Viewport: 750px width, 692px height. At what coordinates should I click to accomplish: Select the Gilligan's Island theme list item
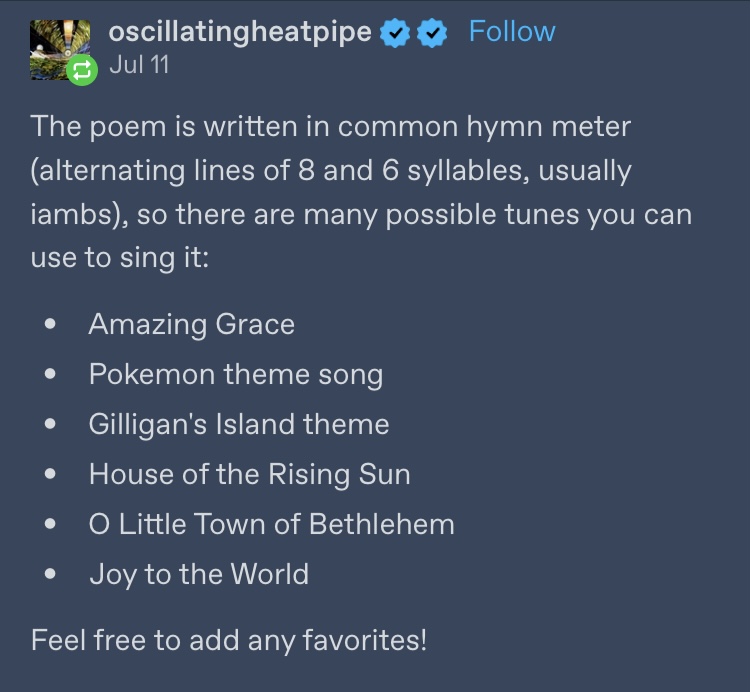(x=239, y=424)
